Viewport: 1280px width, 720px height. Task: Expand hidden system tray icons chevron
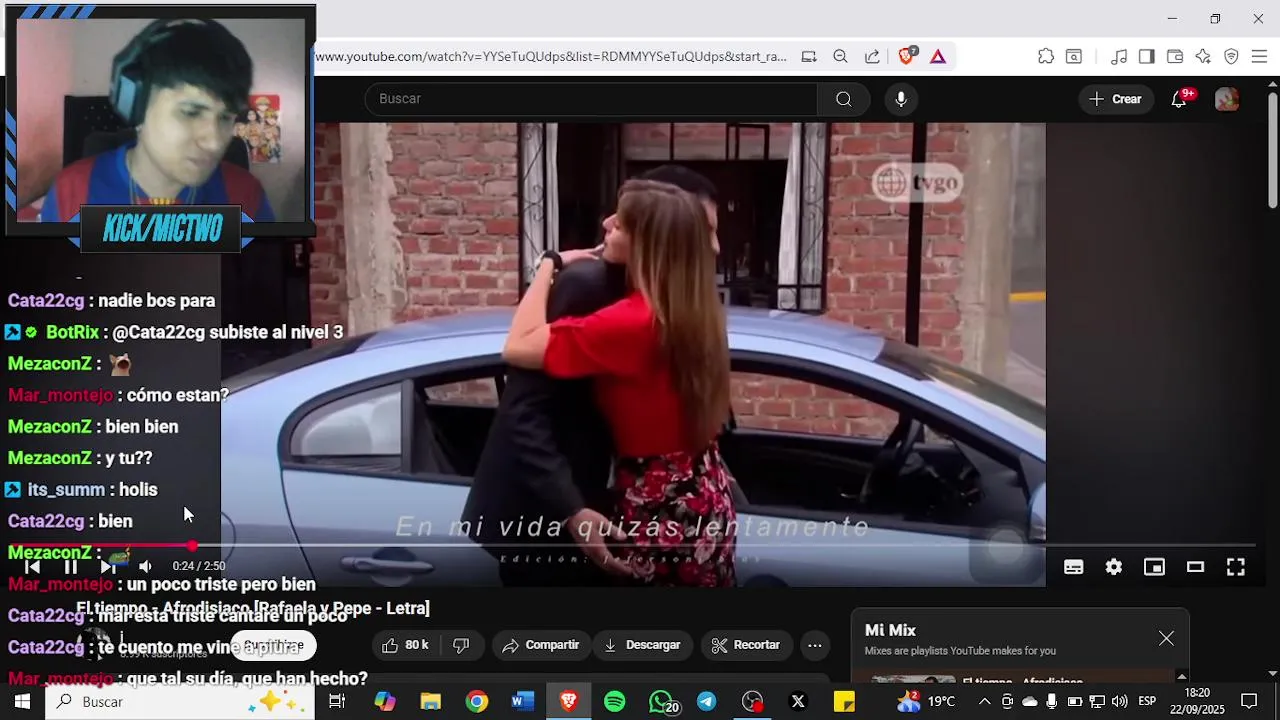(984, 702)
